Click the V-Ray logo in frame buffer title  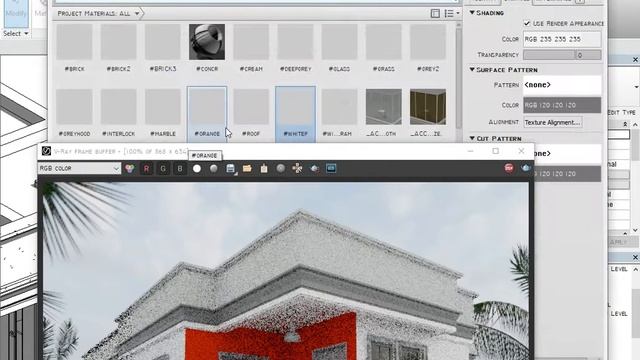pyautogui.click(x=47, y=151)
